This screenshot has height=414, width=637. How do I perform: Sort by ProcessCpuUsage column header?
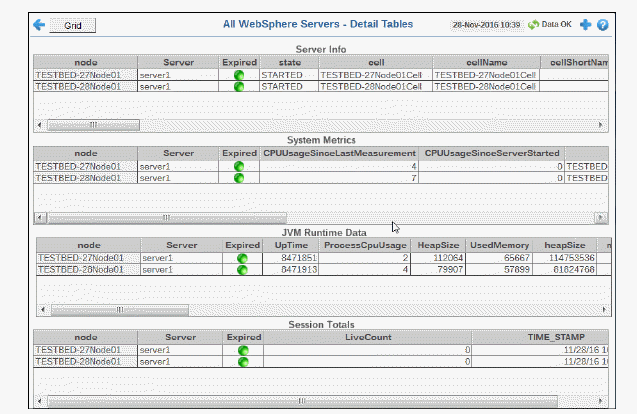point(365,245)
